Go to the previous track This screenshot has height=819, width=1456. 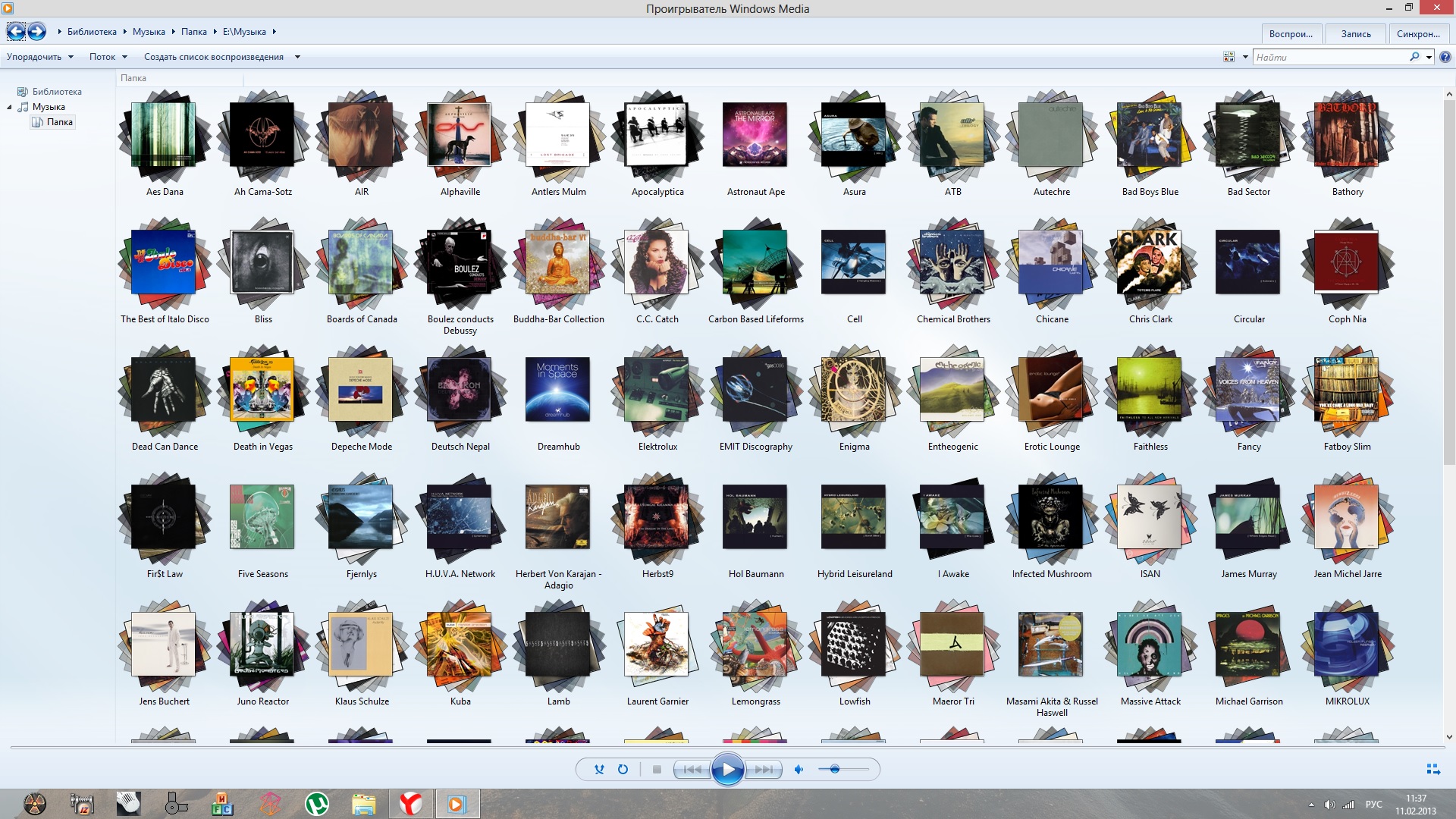[692, 769]
